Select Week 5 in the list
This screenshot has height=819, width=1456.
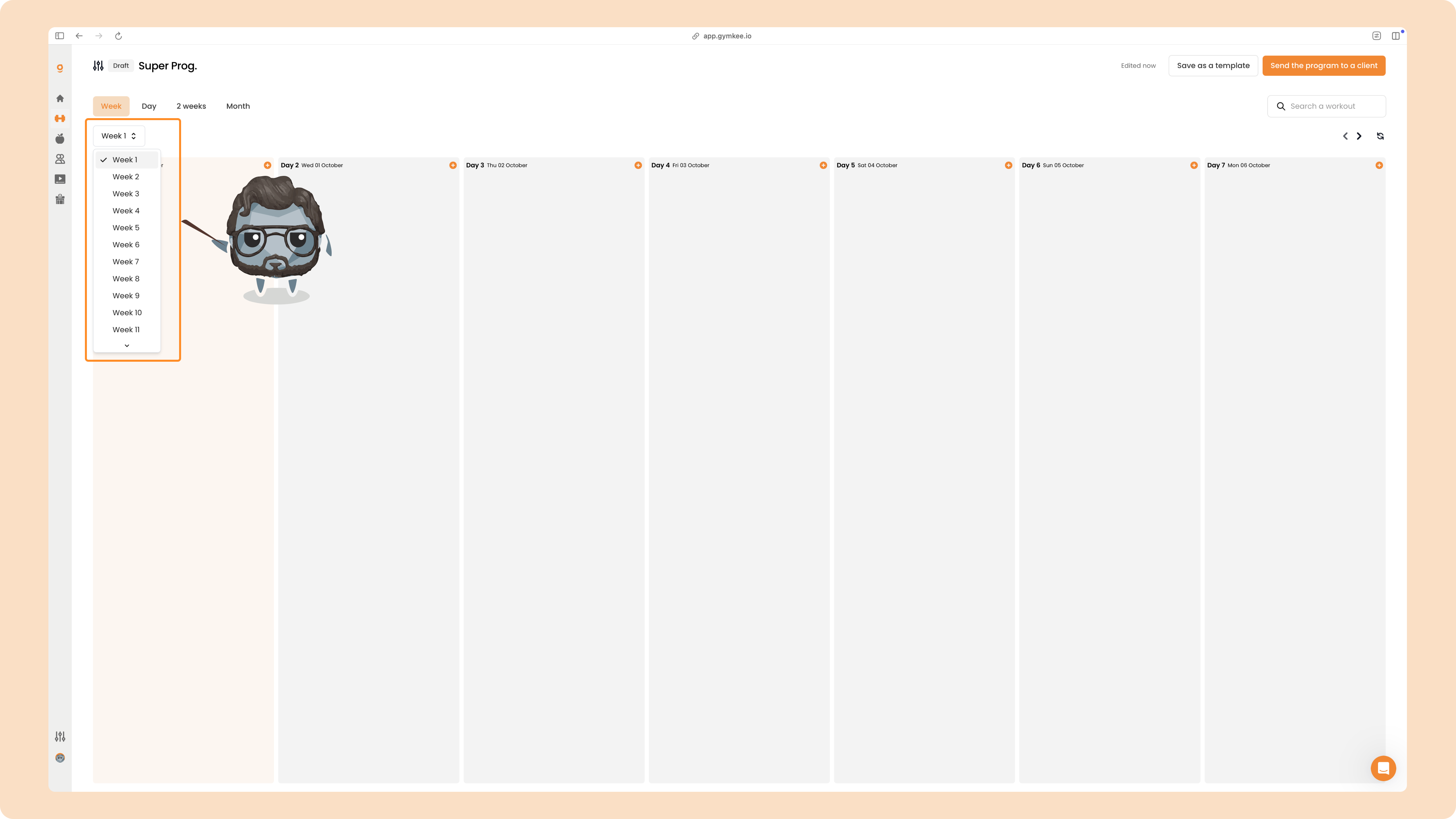pos(127,227)
